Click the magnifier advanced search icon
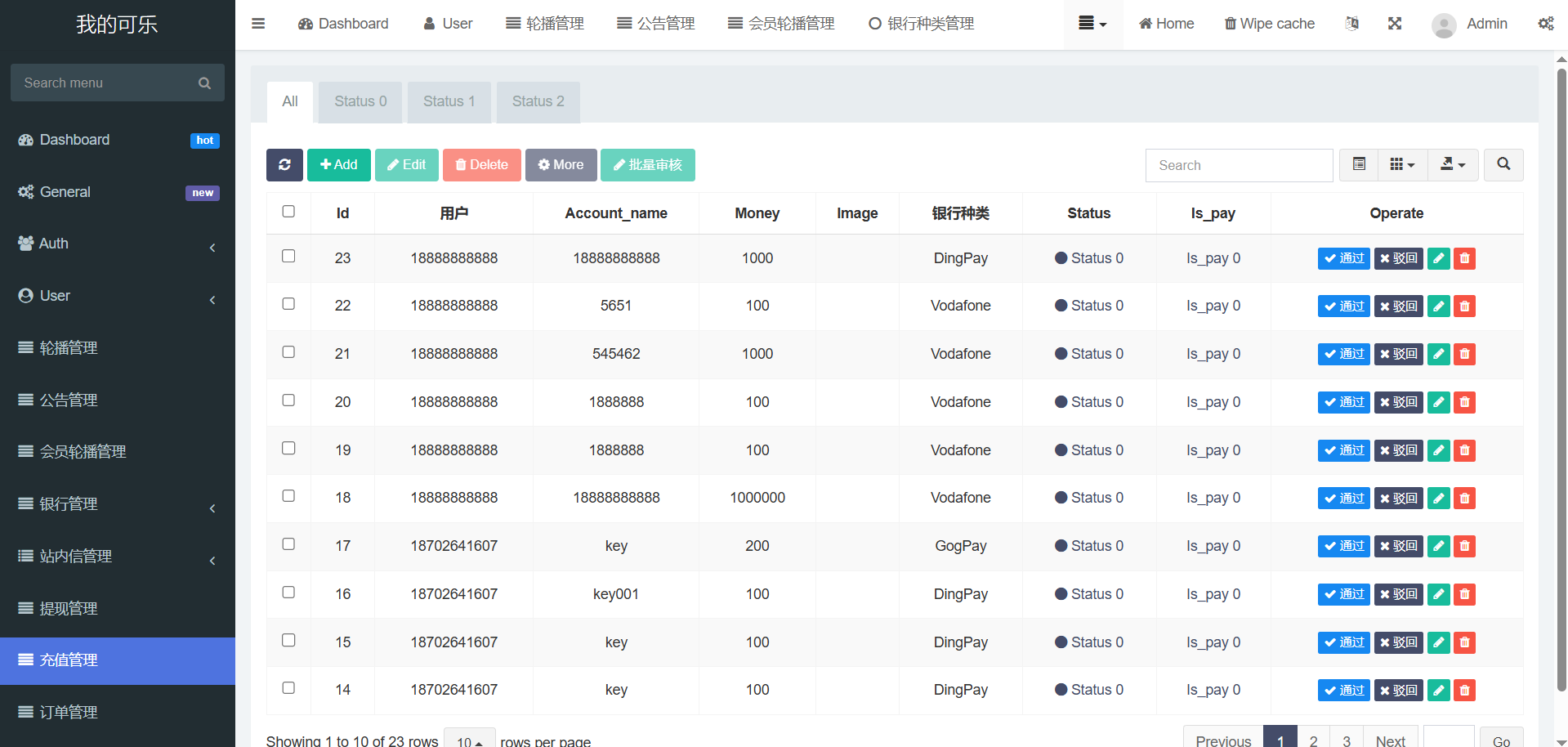Viewport: 1568px width, 747px height. (x=1503, y=165)
